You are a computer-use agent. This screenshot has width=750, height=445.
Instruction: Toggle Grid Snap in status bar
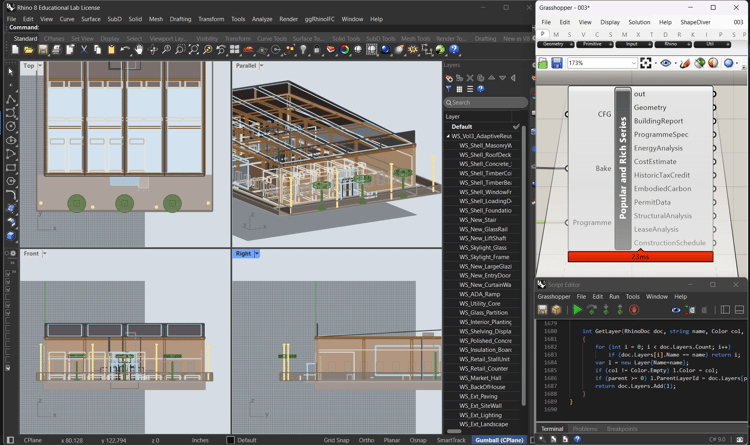point(336,440)
